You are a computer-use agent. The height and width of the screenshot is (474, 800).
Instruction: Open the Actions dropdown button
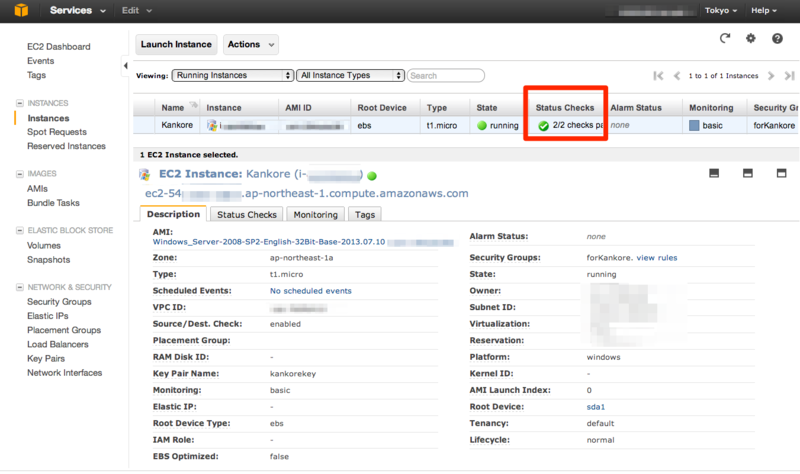pyautogui.click(x=251, y=44)
